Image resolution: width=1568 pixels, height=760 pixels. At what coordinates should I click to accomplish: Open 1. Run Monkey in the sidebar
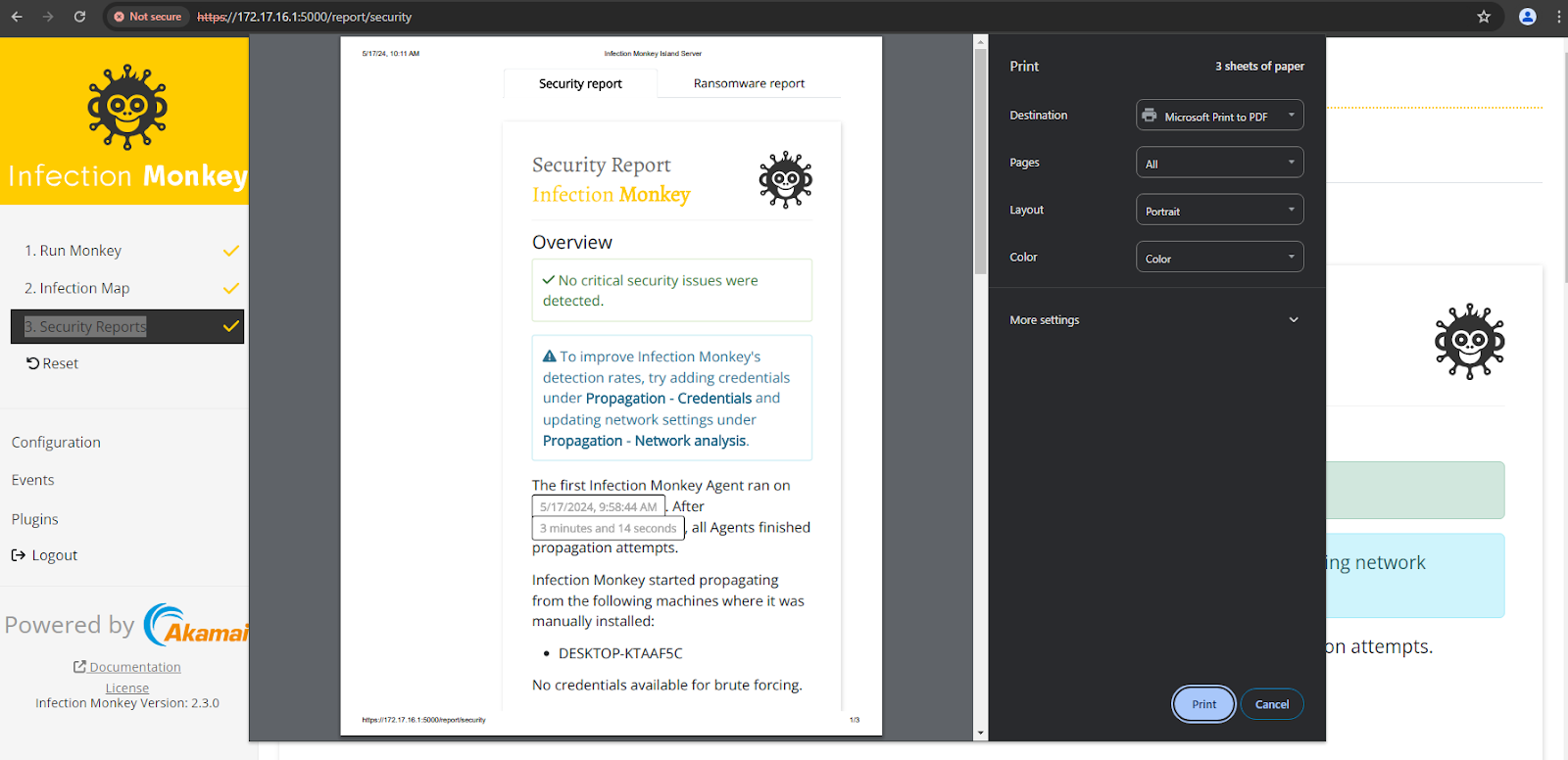point(127,251)
